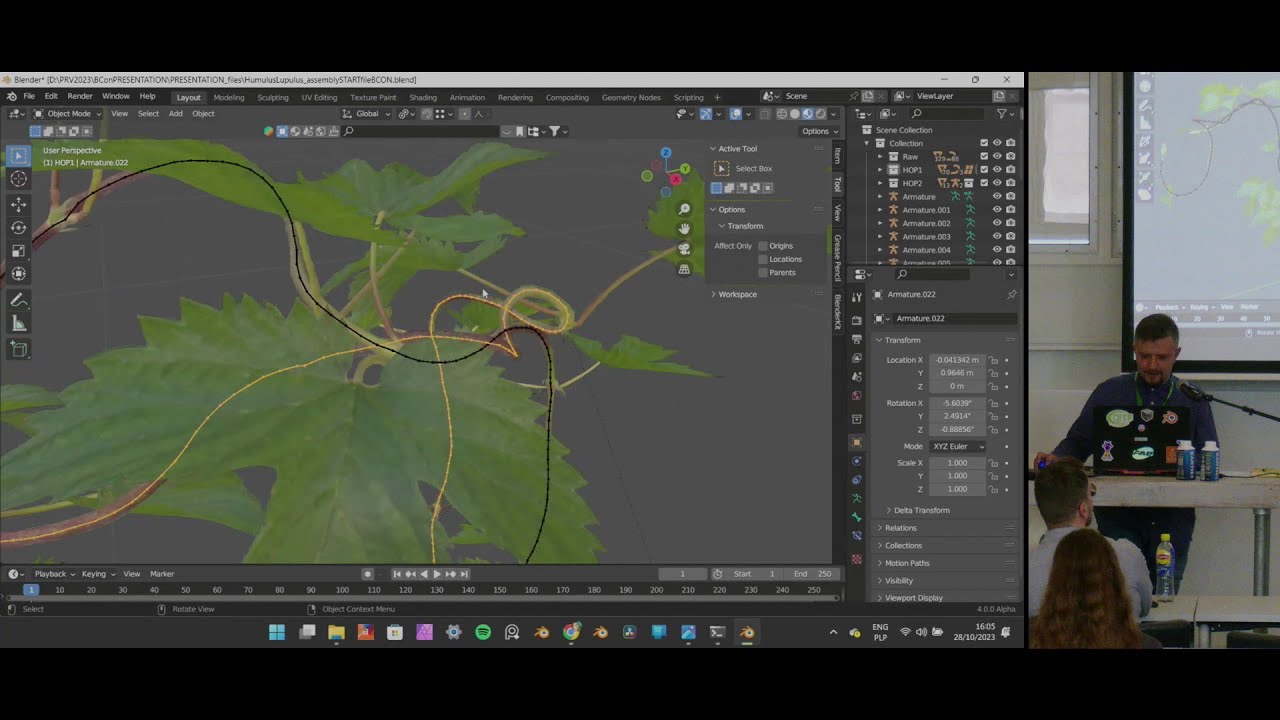Expand the Relations panel

[900, 528]
